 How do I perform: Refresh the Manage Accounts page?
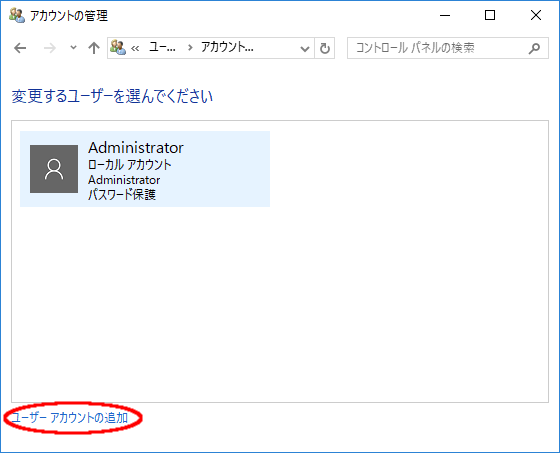325,48
